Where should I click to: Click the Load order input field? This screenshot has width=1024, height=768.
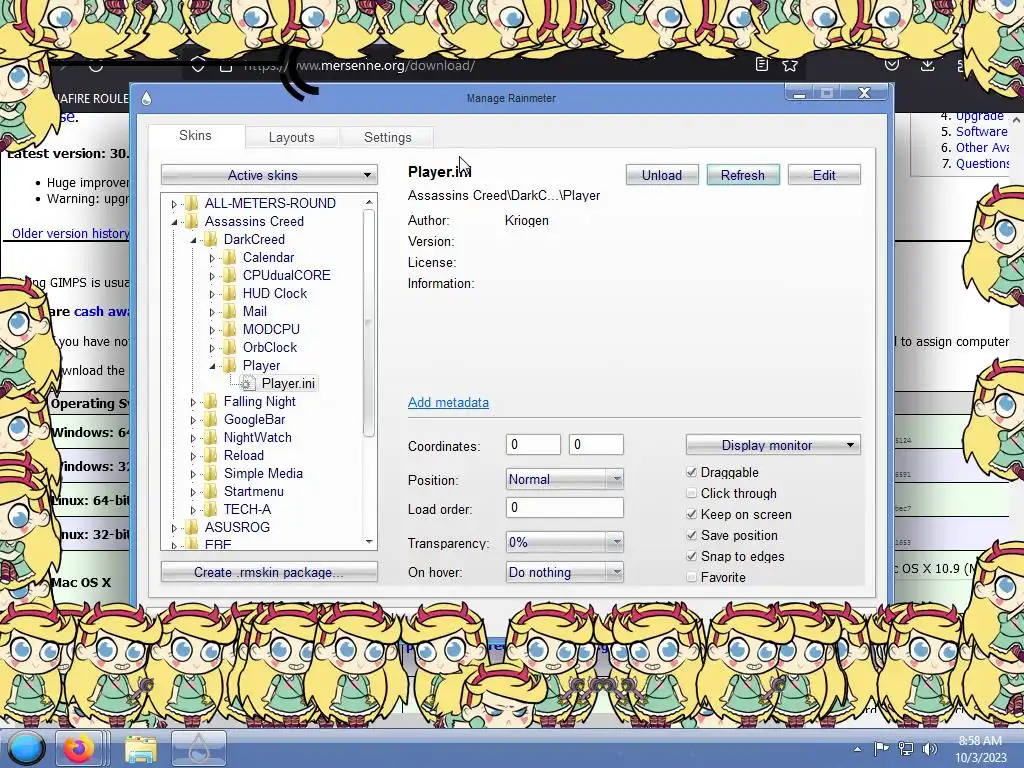[x=564, y=507]
